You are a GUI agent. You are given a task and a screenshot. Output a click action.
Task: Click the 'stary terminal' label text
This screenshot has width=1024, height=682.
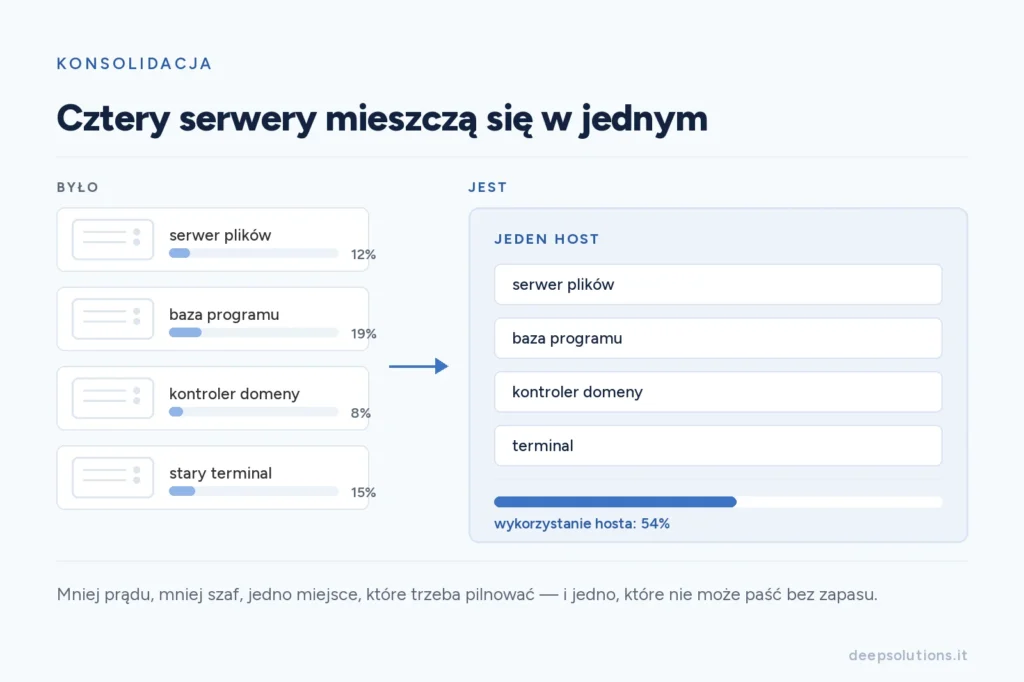(x=220, y=473)
